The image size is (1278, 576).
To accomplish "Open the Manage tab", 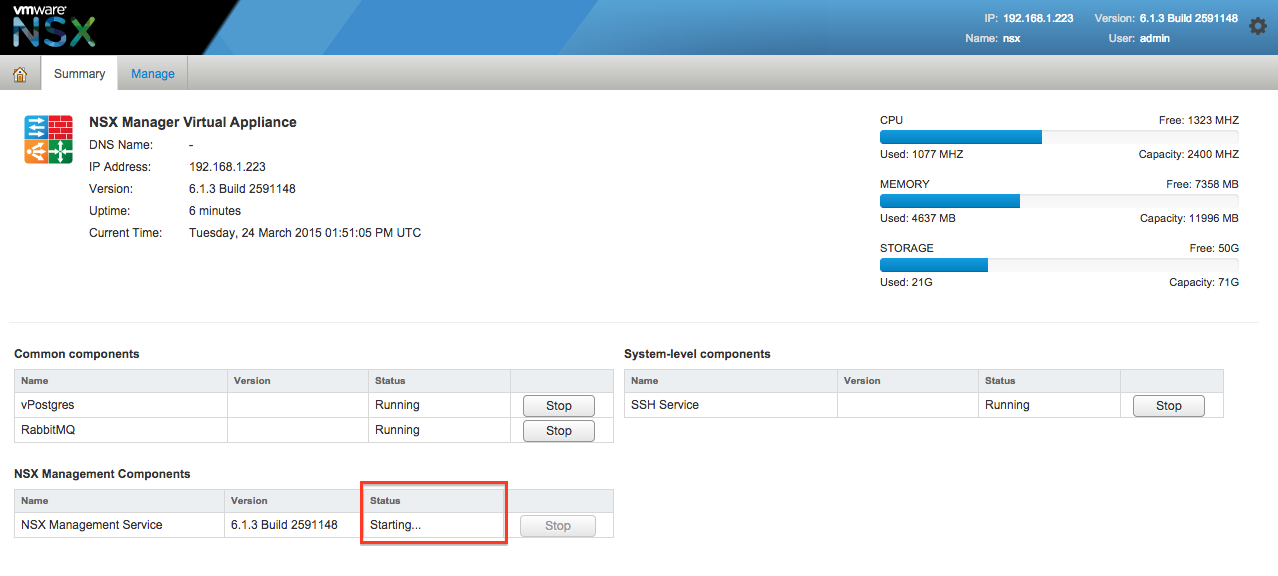I will click(x=153, y=74).
